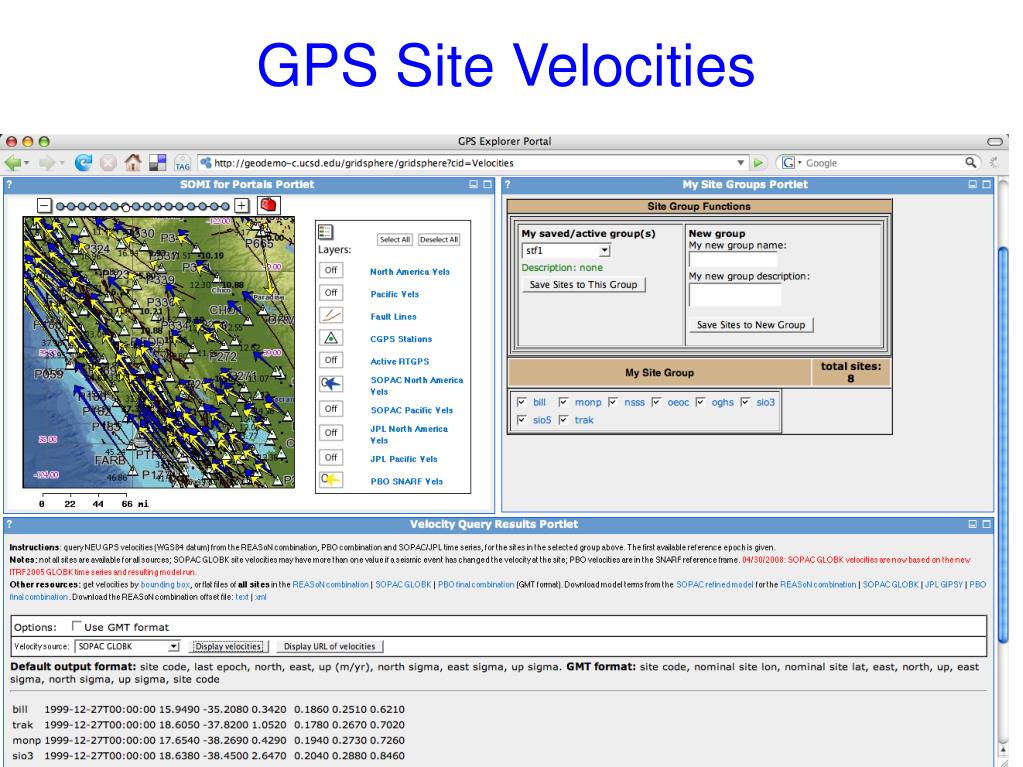Viewport: 1023px width, 767px height.
Task: Click the red tool icon above the map
Action: 268,205
